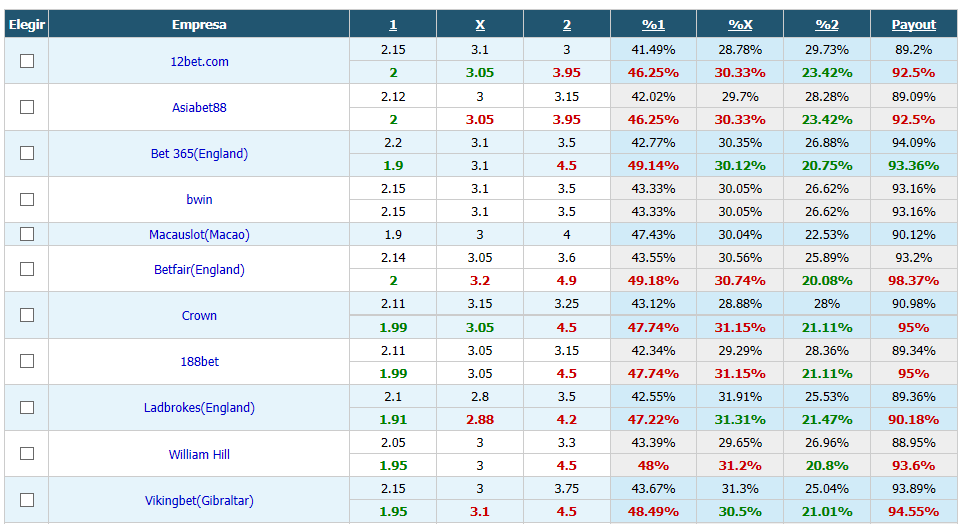This screenshot has height=524, width=963.
Task: Select 12bet.com payout 92.5%
Action: [x=914, y=72]
